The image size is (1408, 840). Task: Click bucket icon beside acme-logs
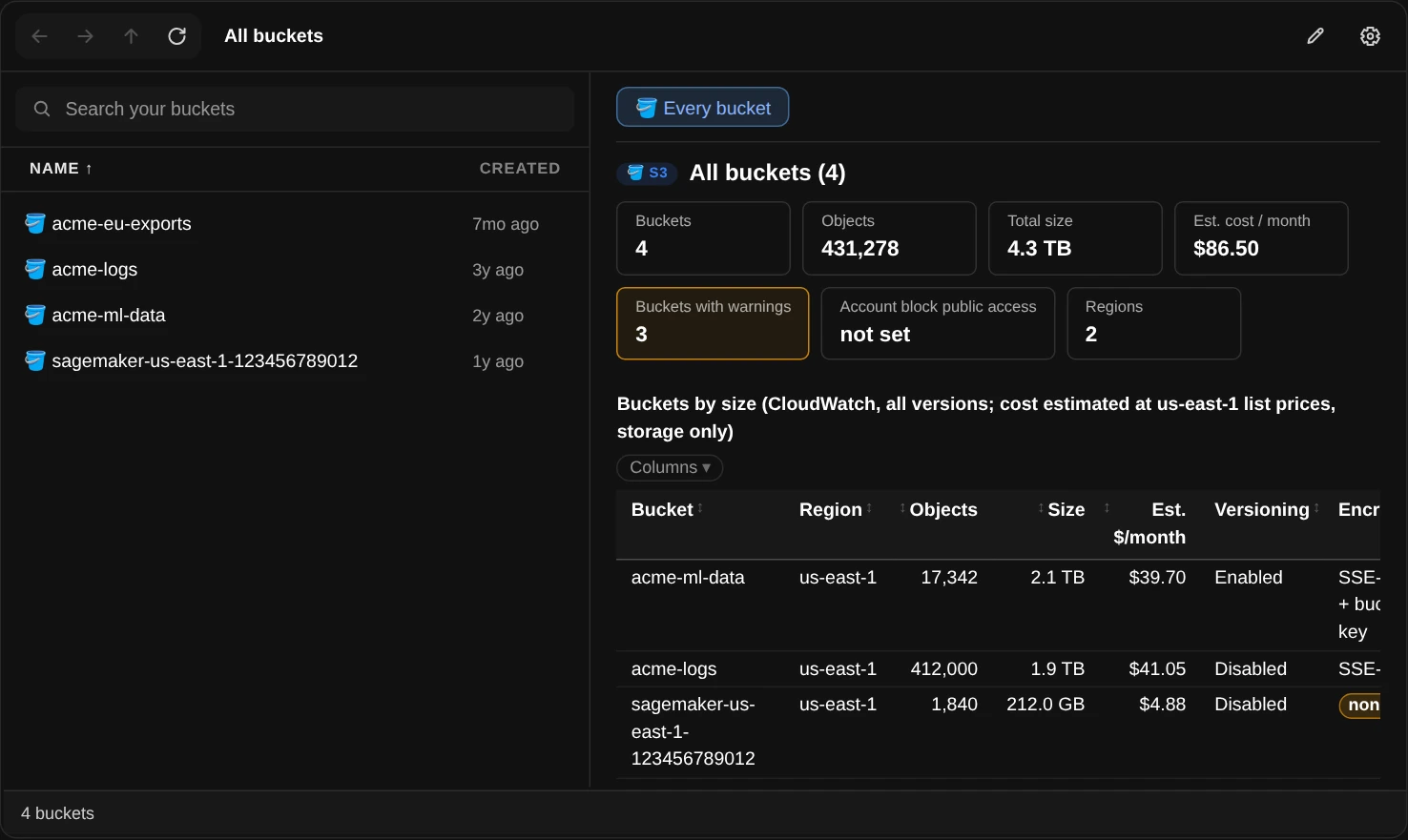pyautogui.click(x=35, y=269)
